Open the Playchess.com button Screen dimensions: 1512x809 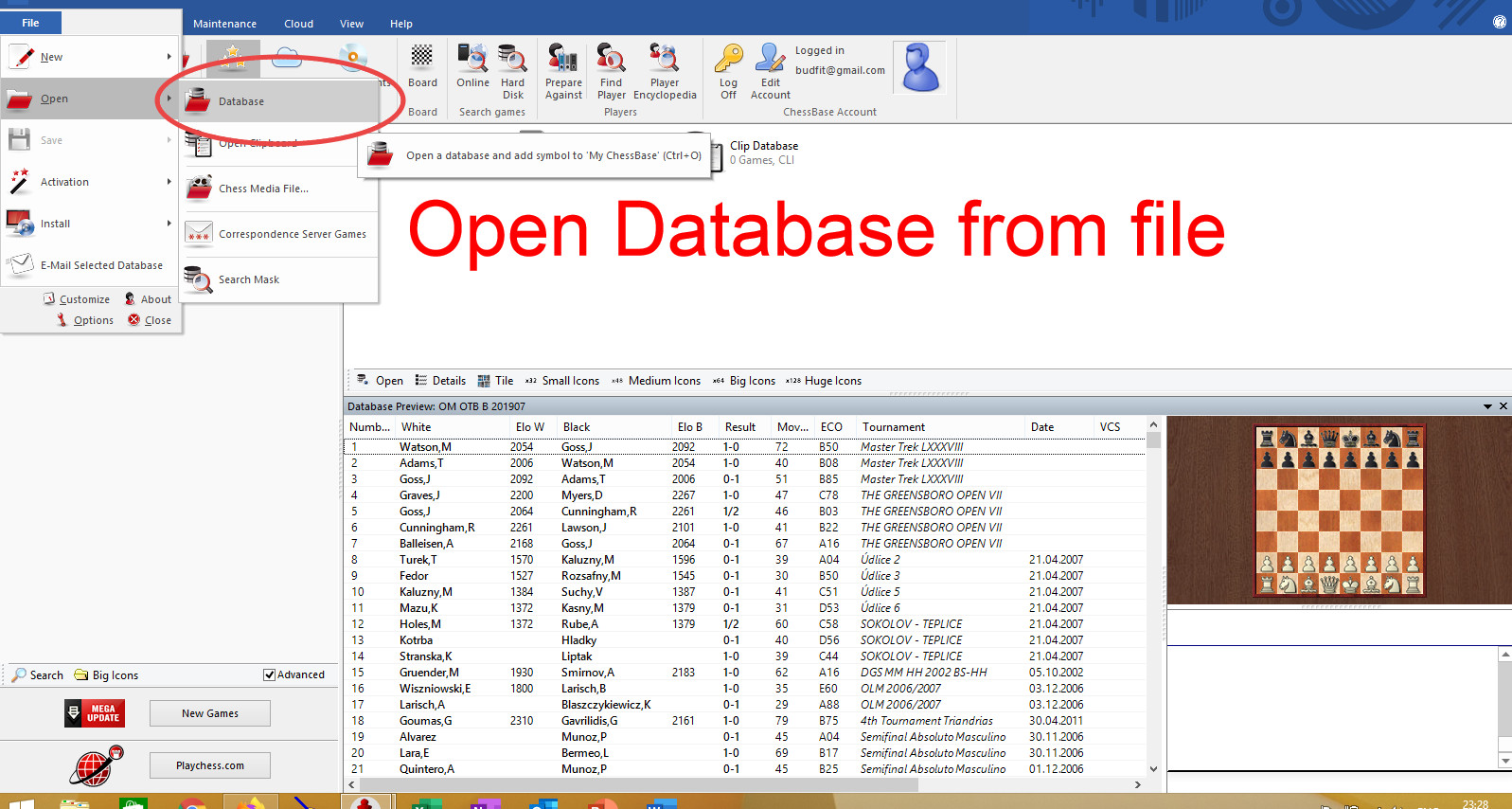pos(210,765)
